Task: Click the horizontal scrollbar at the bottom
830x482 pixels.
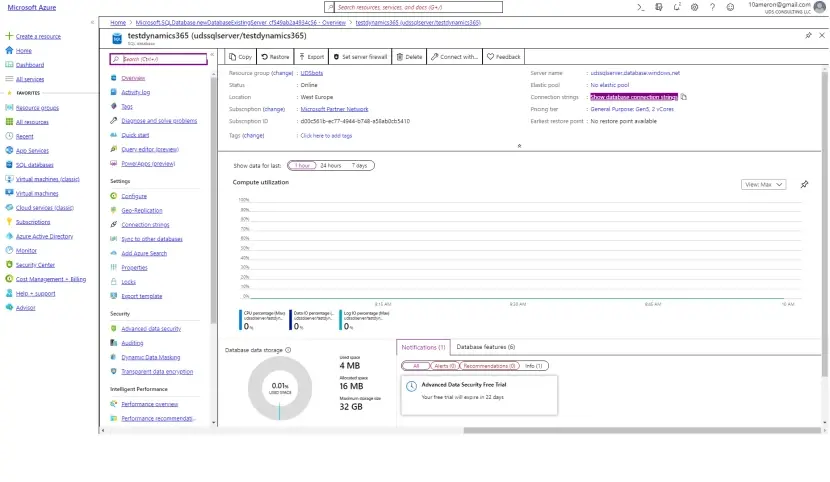Action: (x=642, y=431)
